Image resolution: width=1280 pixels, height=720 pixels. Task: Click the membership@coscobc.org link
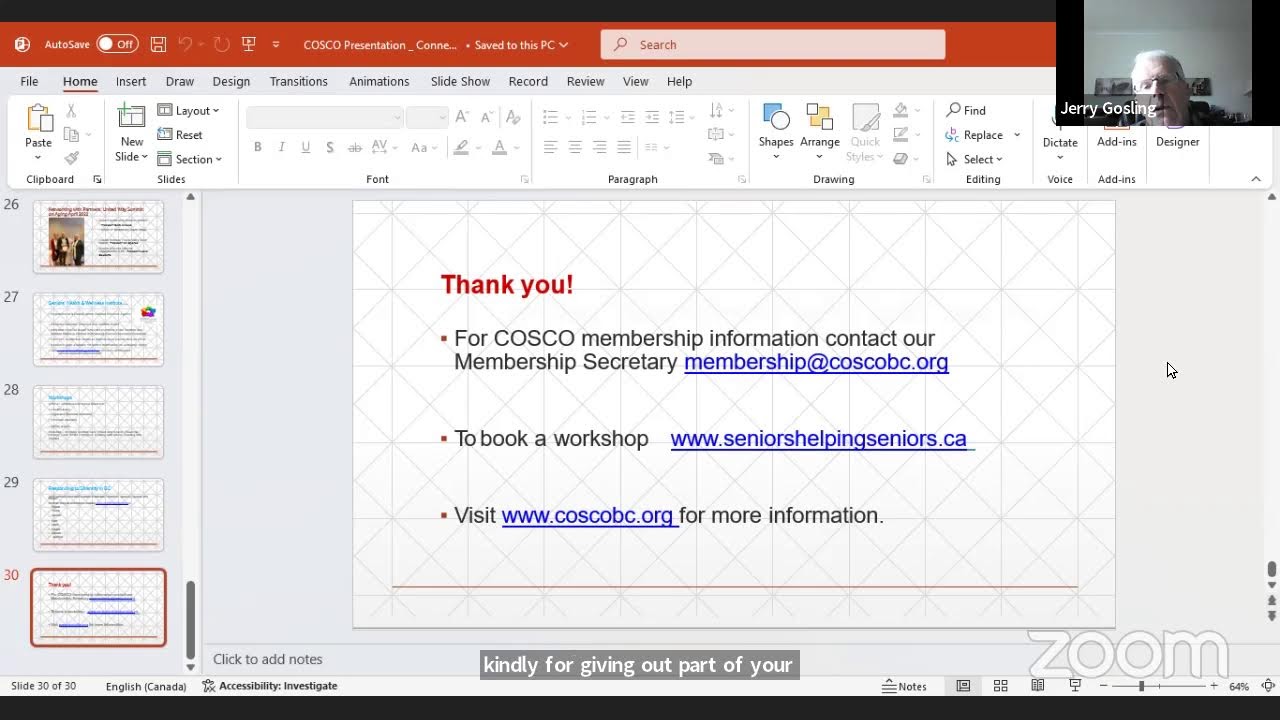(816, 362)
